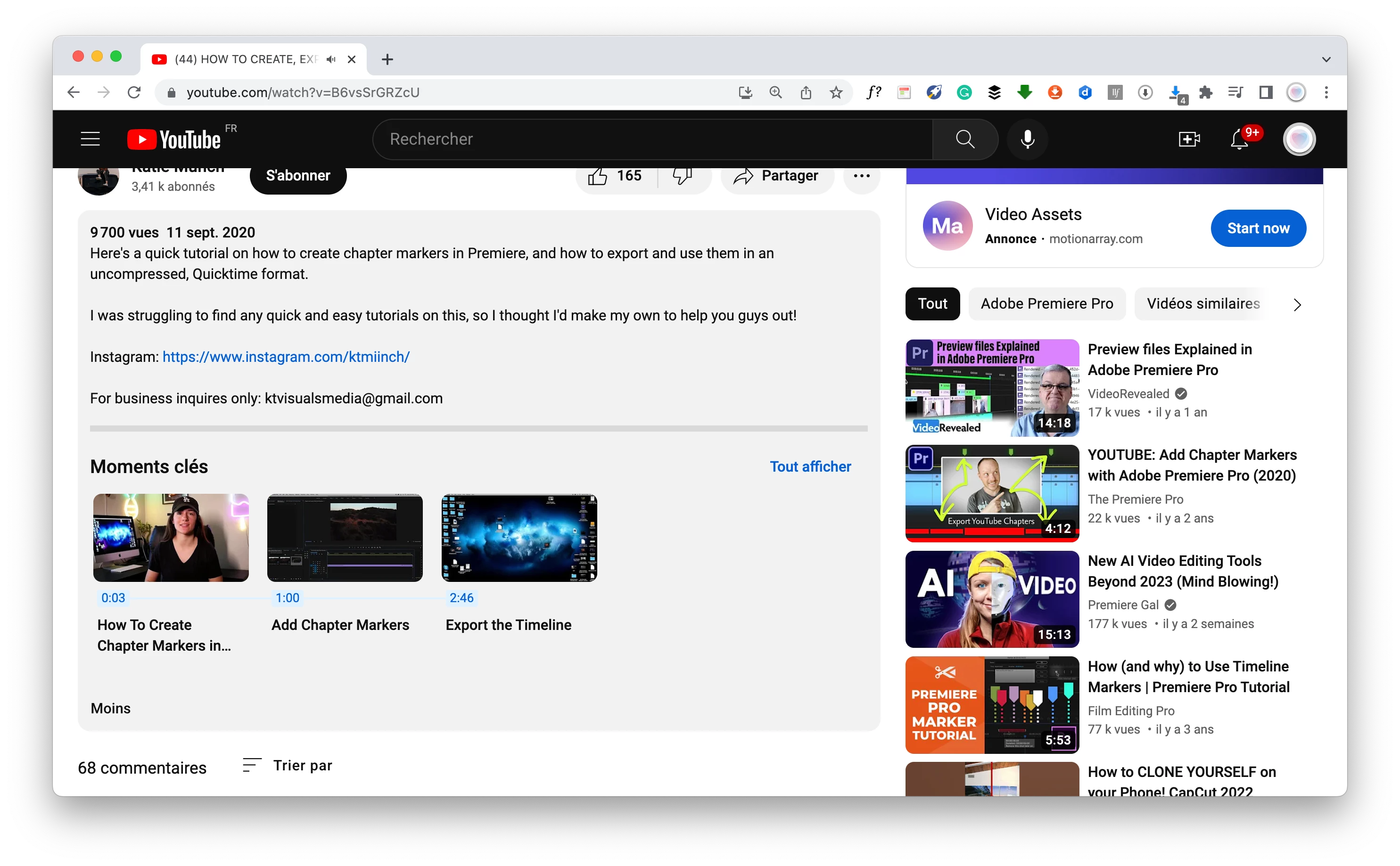Open the YouTube hamburger menu
The image size is (1400, 866).
[90, 139]
